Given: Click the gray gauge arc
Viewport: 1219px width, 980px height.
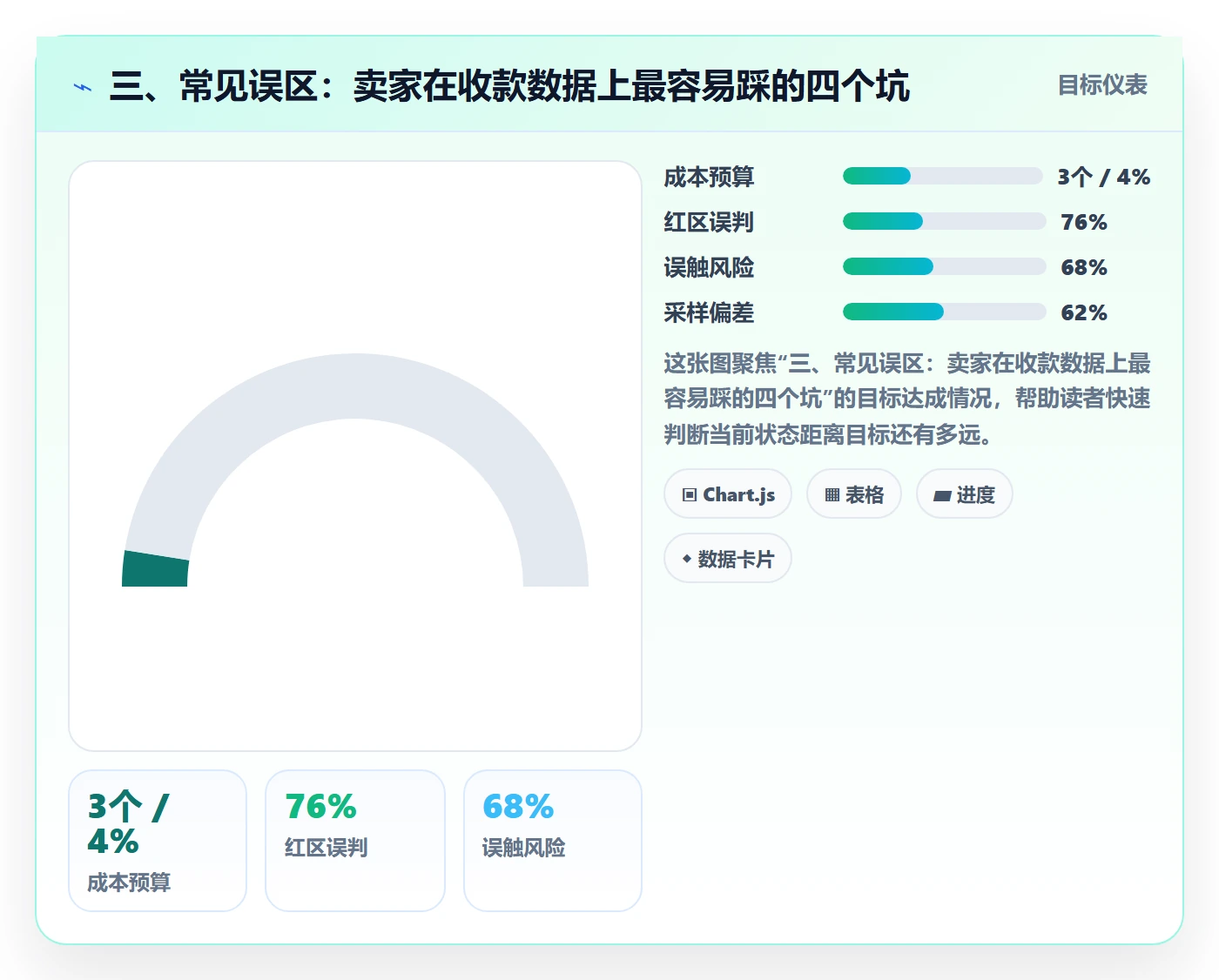Looking at the screenshot, I should coord(355,386).
